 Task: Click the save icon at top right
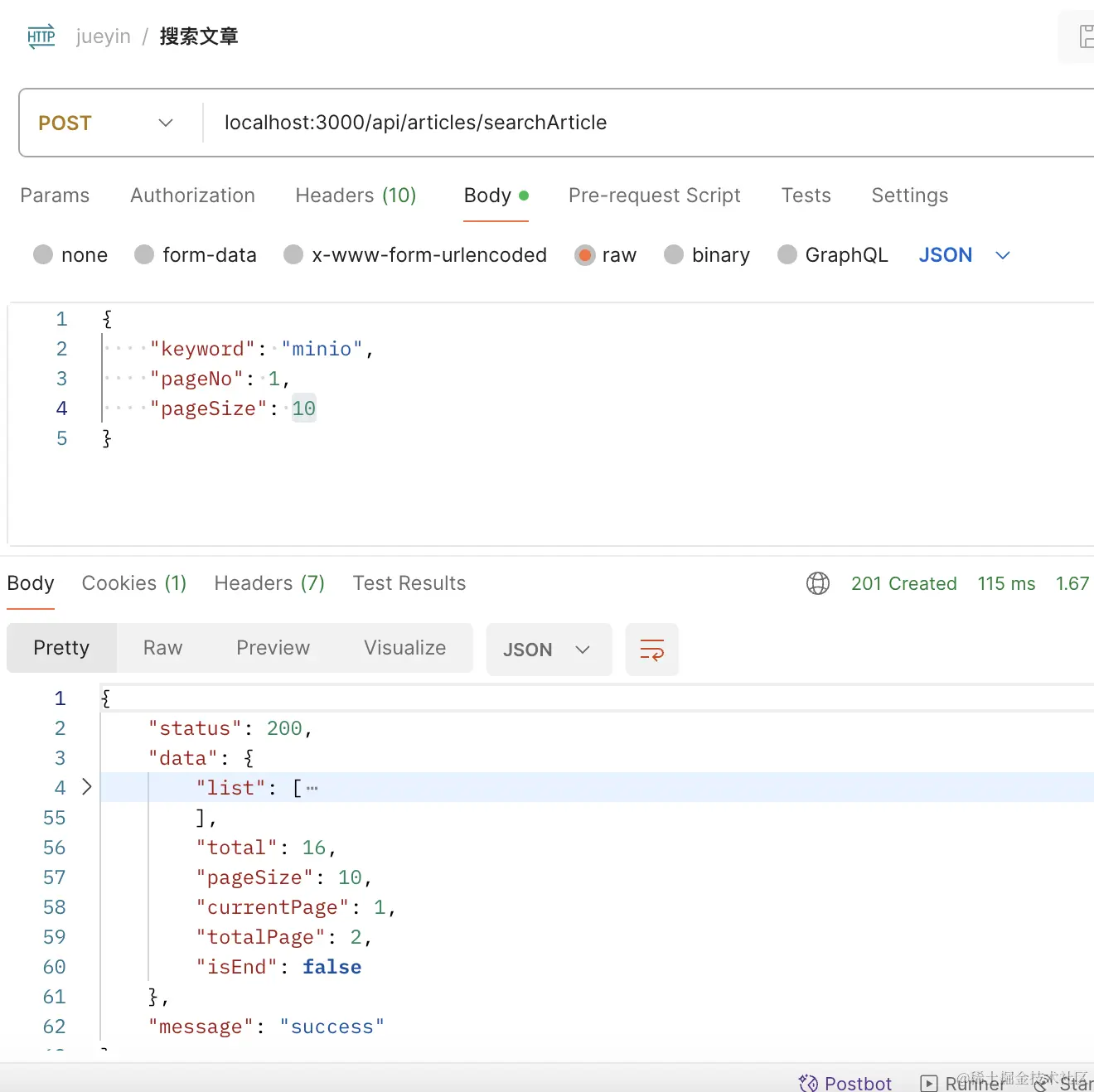[x=1086, y=36]
